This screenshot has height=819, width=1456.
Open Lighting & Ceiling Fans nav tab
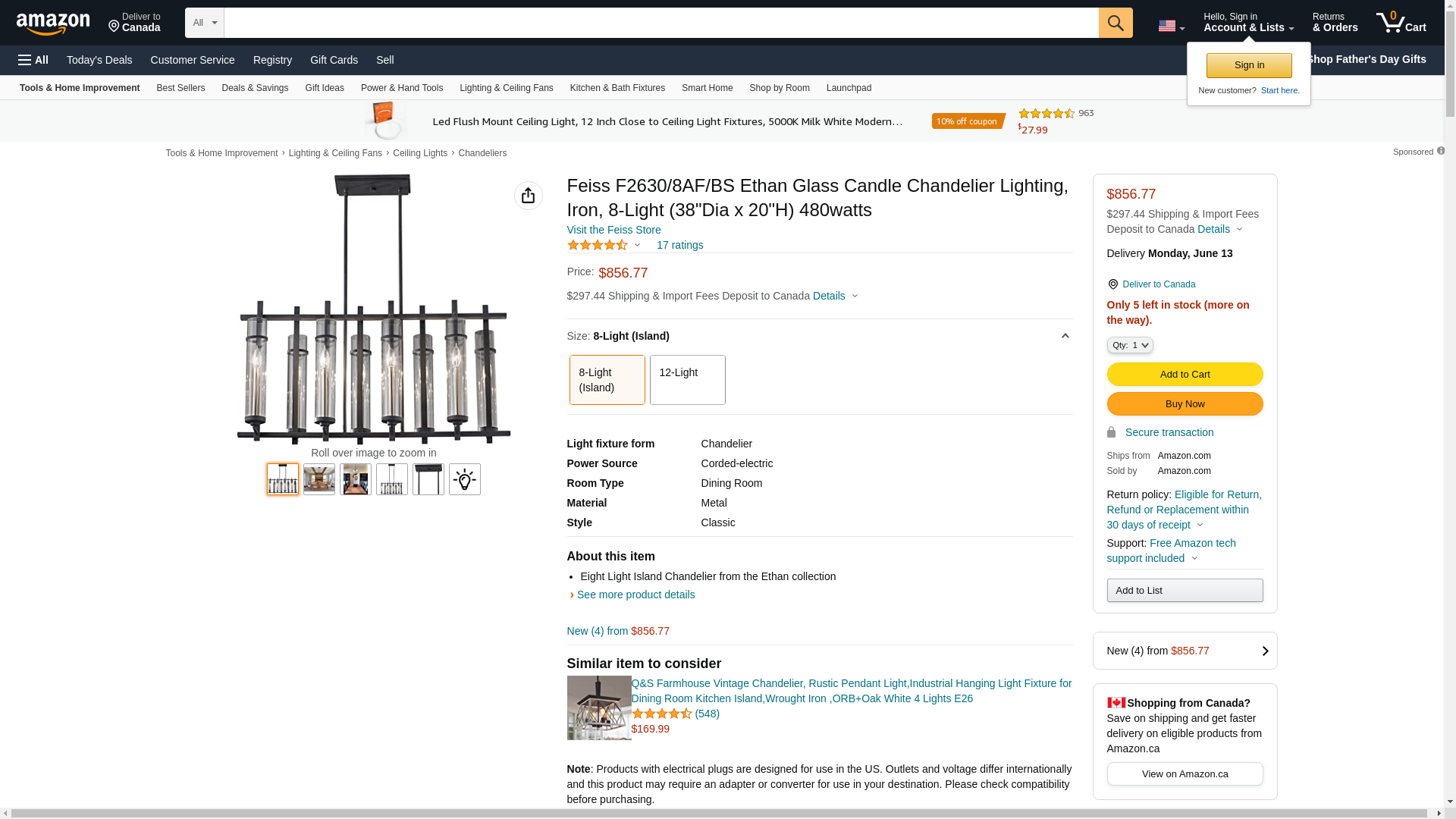point(506,88)
